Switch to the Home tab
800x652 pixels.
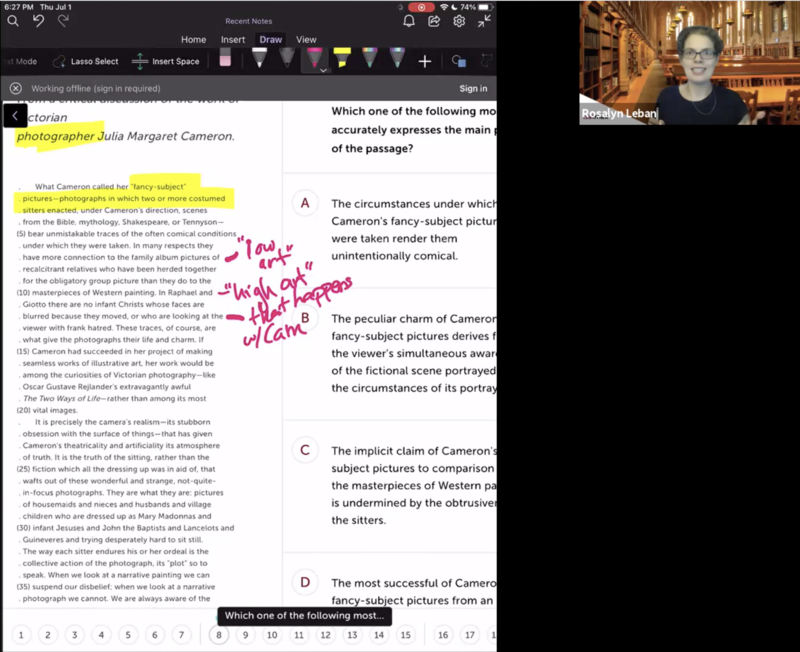coord(193,40)
